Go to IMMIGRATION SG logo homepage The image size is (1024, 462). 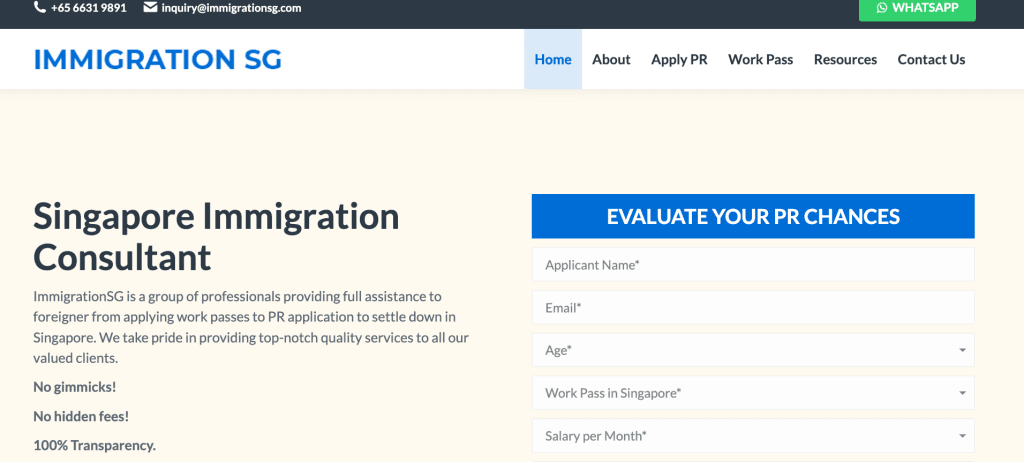[x=157, y=59]
